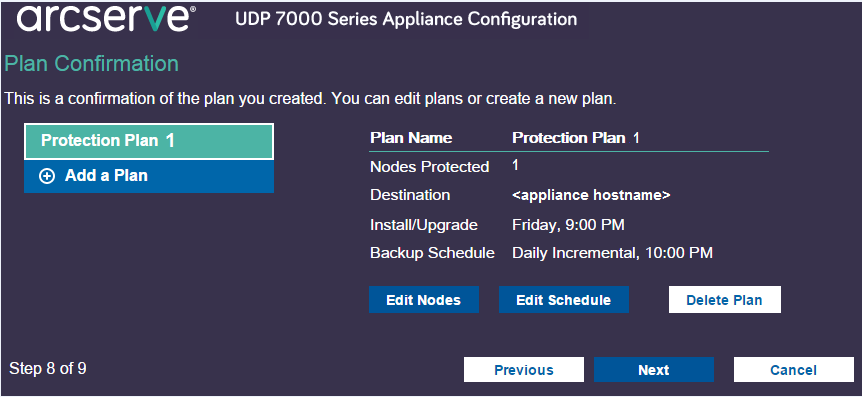Click Delete Plan button
This screenshot has width=862, height=397.
(725, 300)
